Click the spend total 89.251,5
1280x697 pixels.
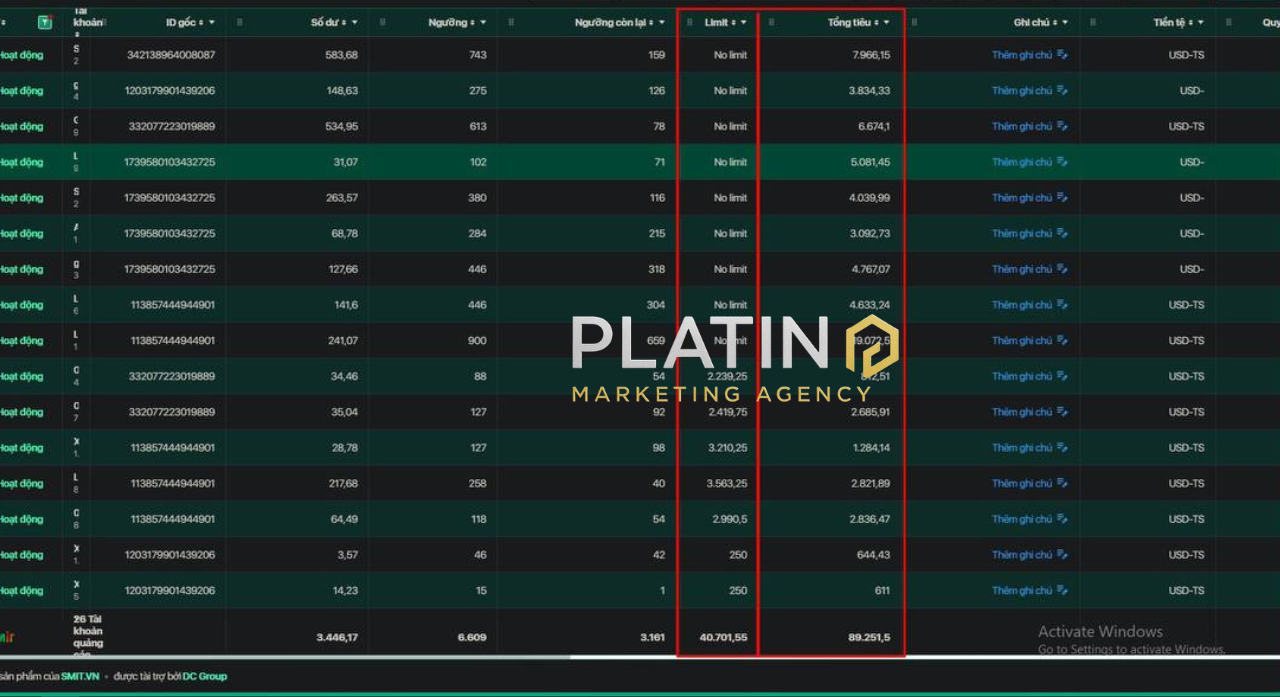point(868,637)
